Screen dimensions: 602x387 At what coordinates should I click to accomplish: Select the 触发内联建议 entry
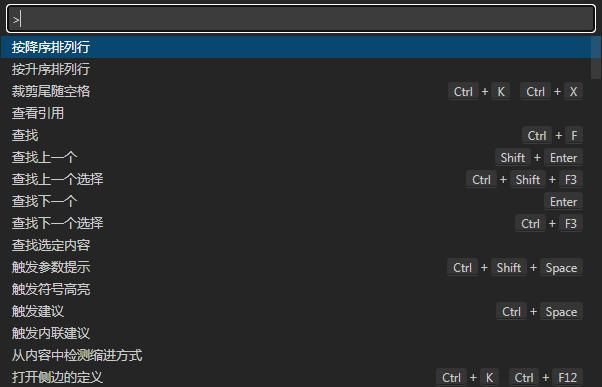[296, 333]
